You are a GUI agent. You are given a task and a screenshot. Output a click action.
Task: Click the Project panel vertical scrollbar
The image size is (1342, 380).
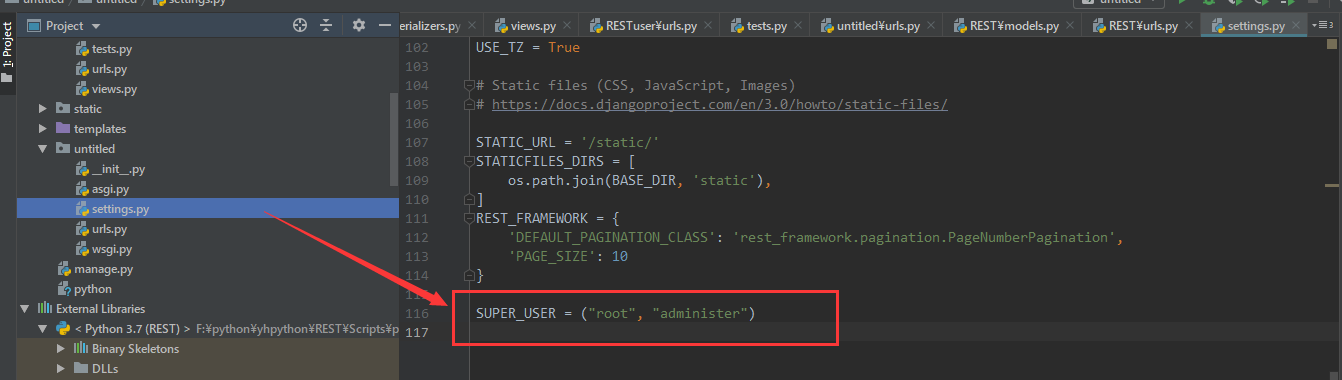pos(394,140)
